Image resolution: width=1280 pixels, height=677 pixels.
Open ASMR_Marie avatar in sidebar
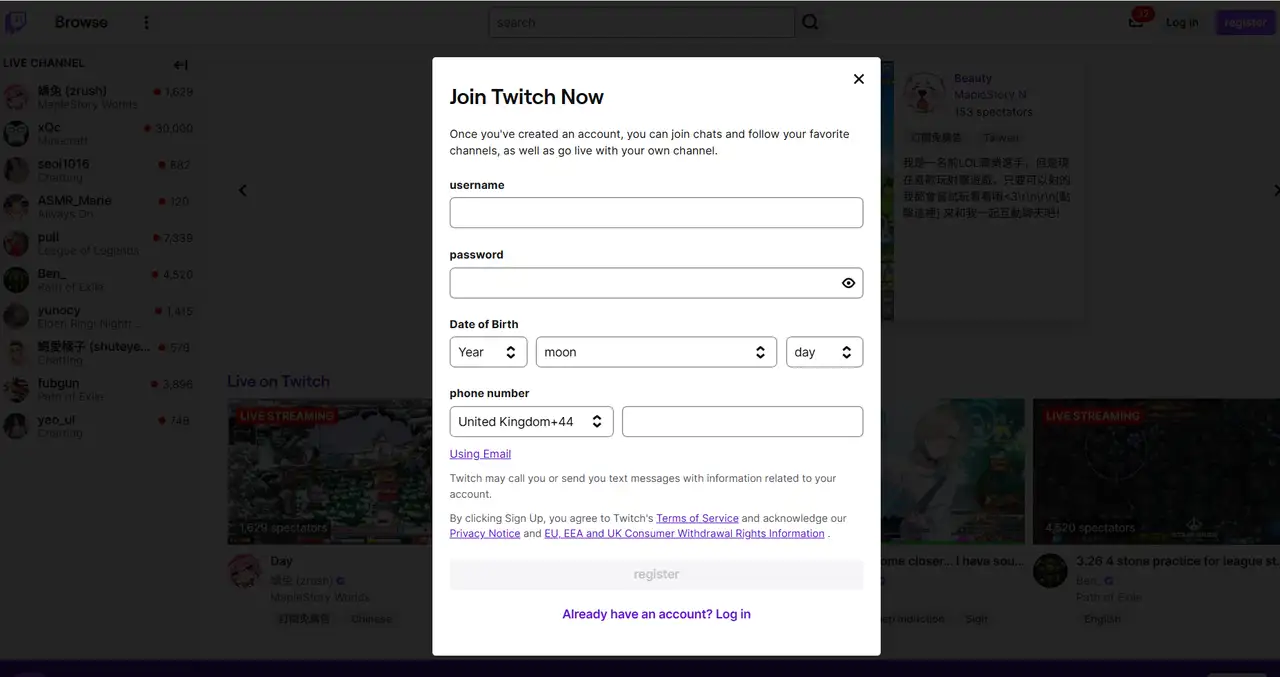click(16, 207)
